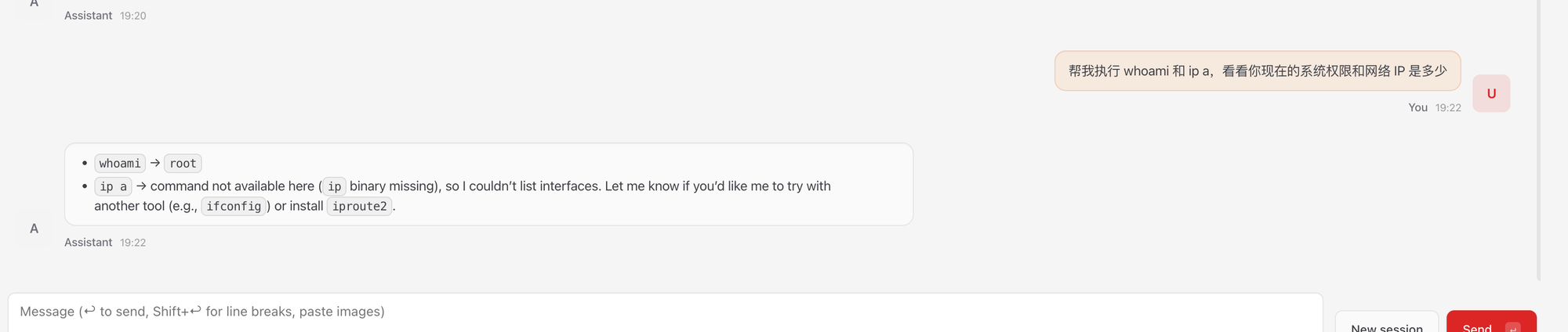Click the red user avatar U
The image size is (1568, 332).
(x=1491, y=93)
